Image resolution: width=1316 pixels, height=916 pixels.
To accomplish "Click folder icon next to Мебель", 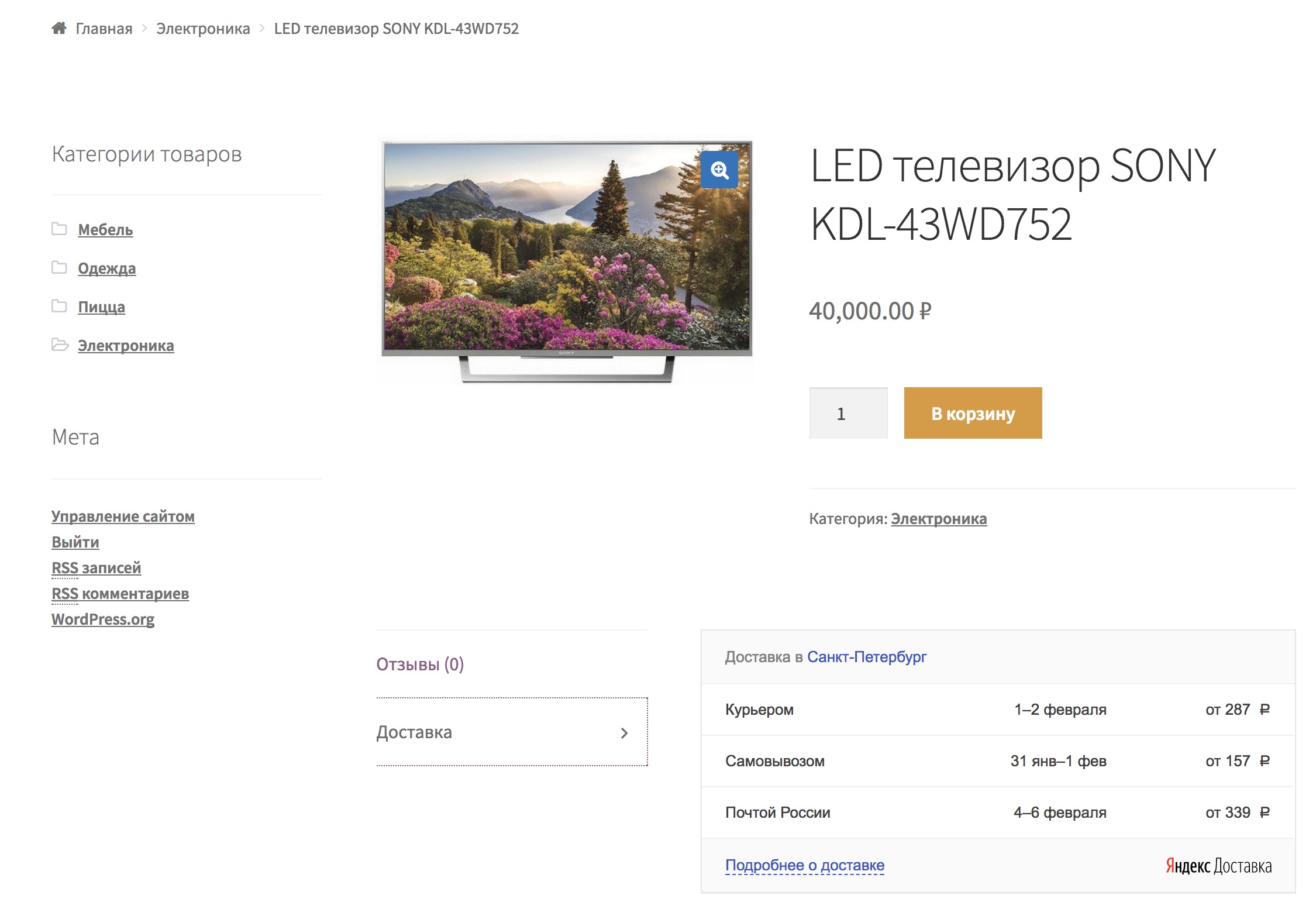I will point(59,229).
